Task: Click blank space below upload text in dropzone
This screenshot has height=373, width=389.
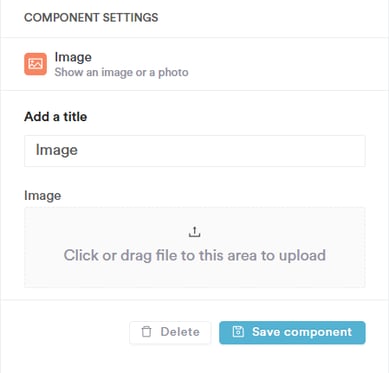Action: tap(195, 275)
